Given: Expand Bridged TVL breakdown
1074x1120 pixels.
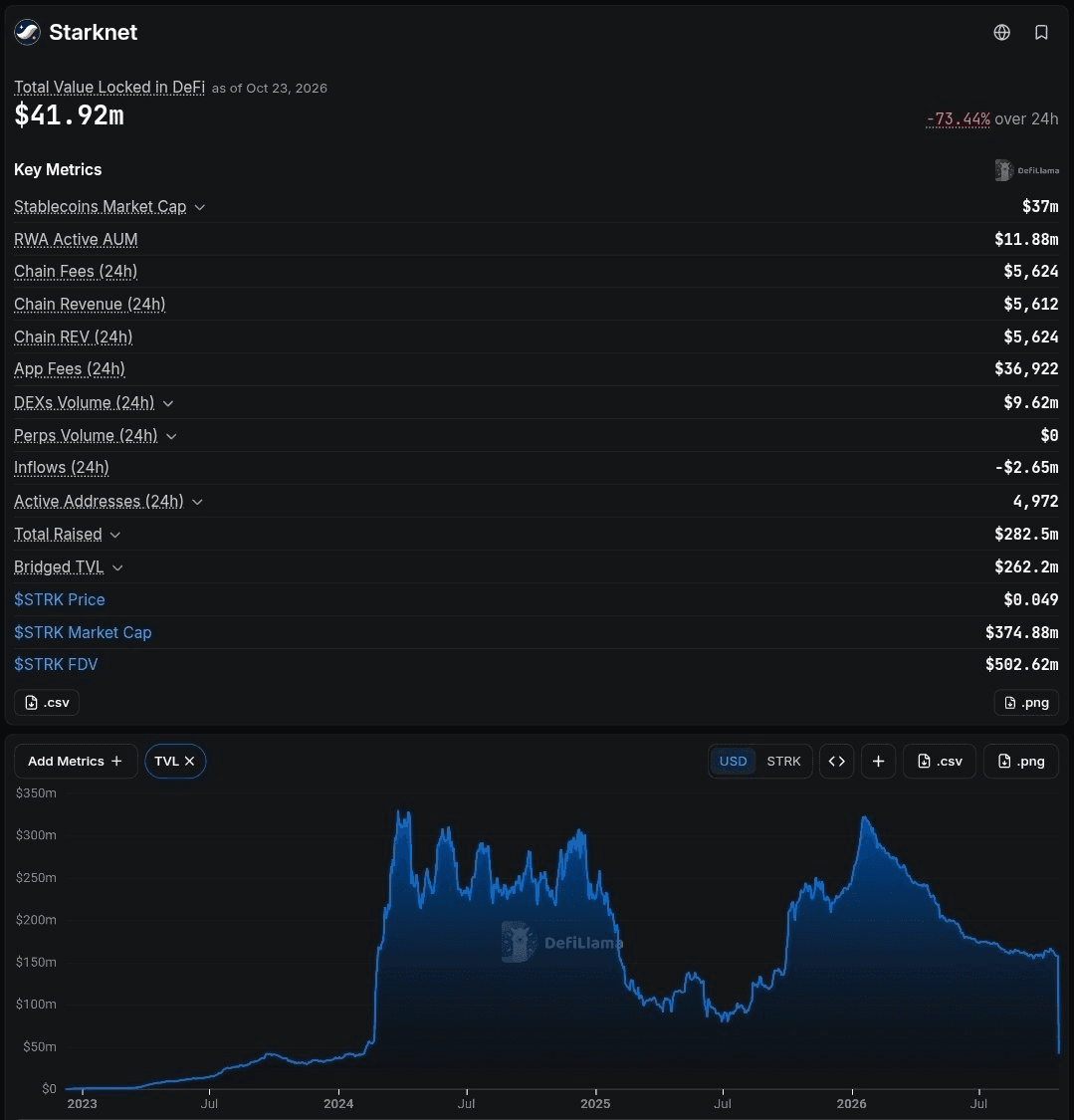Looking at the screenshot, I should [117, 567].
